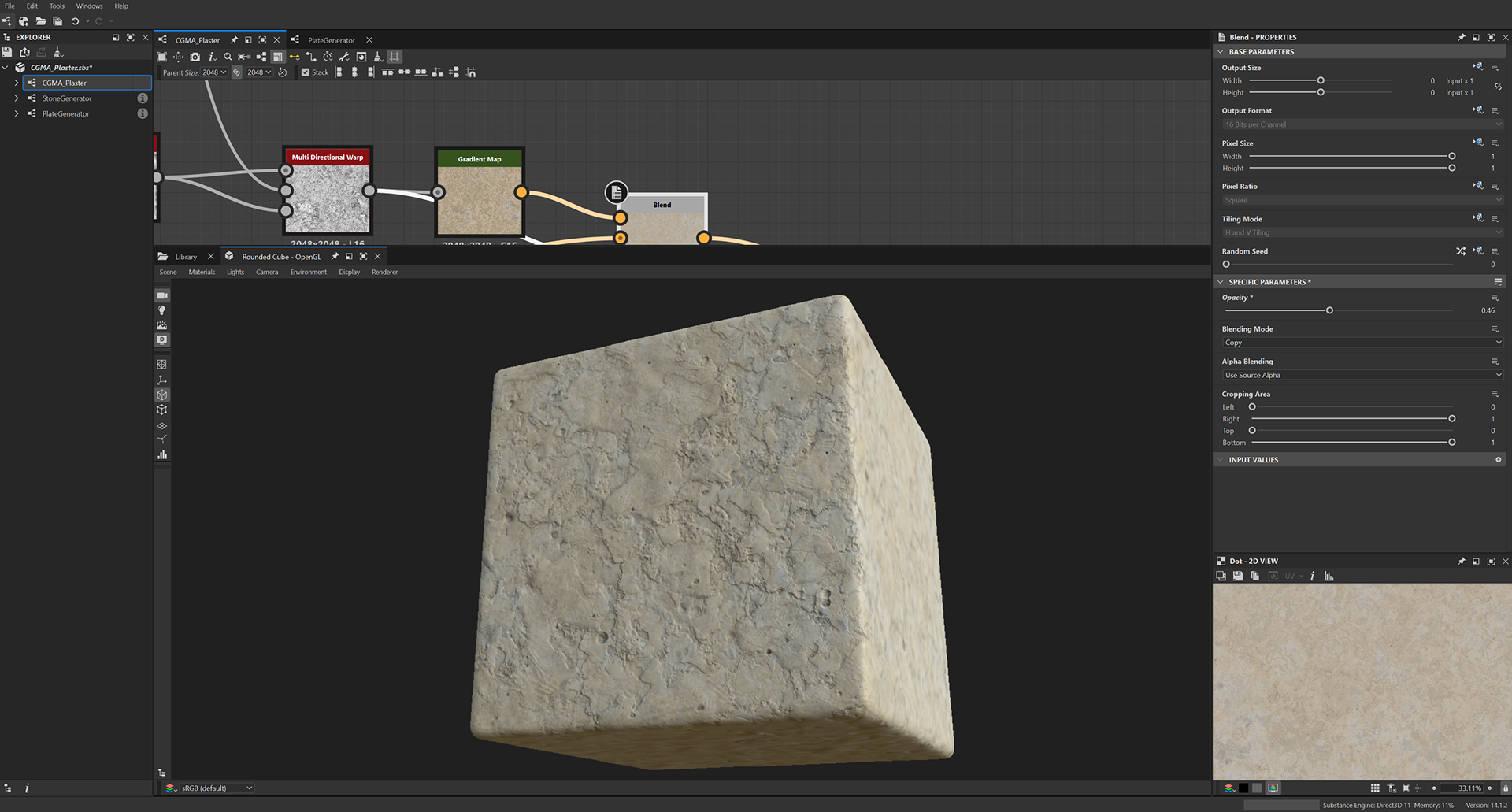The width and height of the screenshot is (1512, 812).
Task: Toggle color display monitor icon in 2D view
Action: (x=1273, y=788)
